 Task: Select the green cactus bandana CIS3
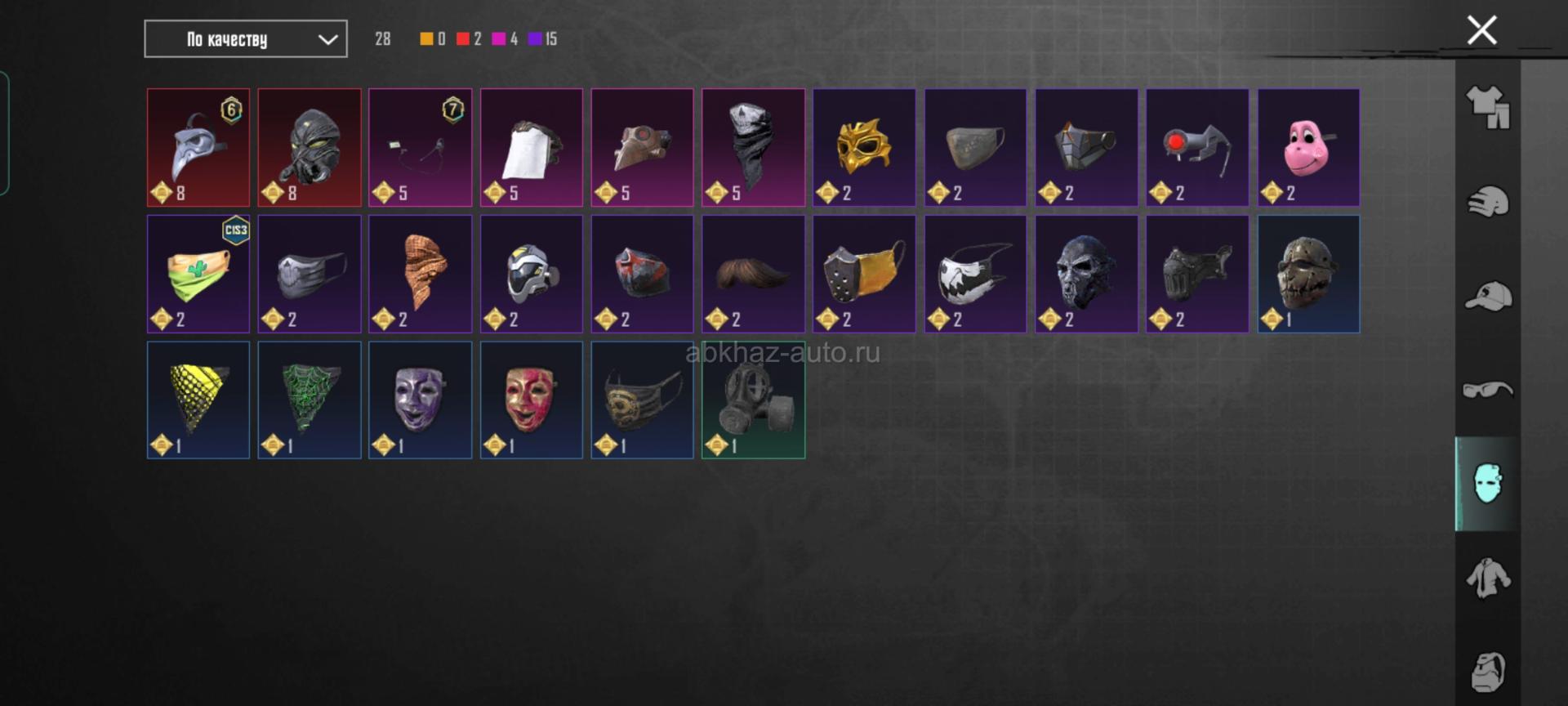[x=198, y=274]
